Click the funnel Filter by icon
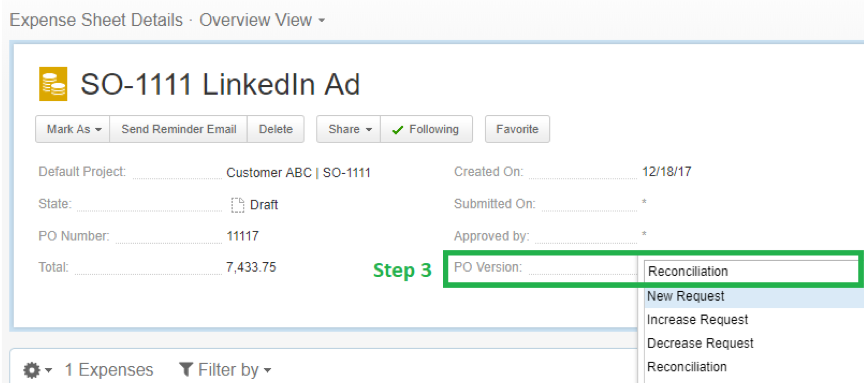864x383 pixels. point(186,369)
